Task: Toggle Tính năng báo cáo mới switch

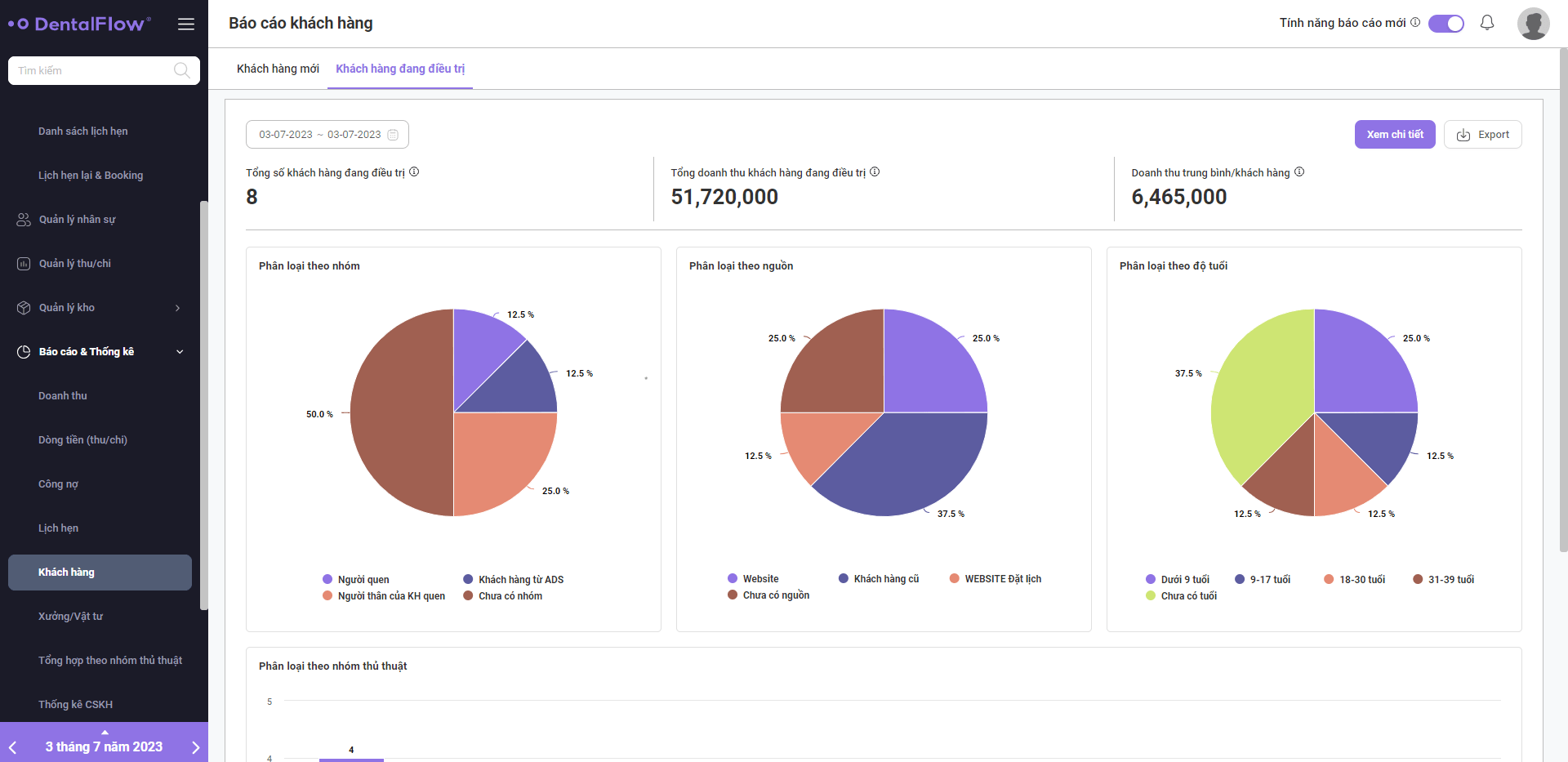Action: (x=1446, y=24)
